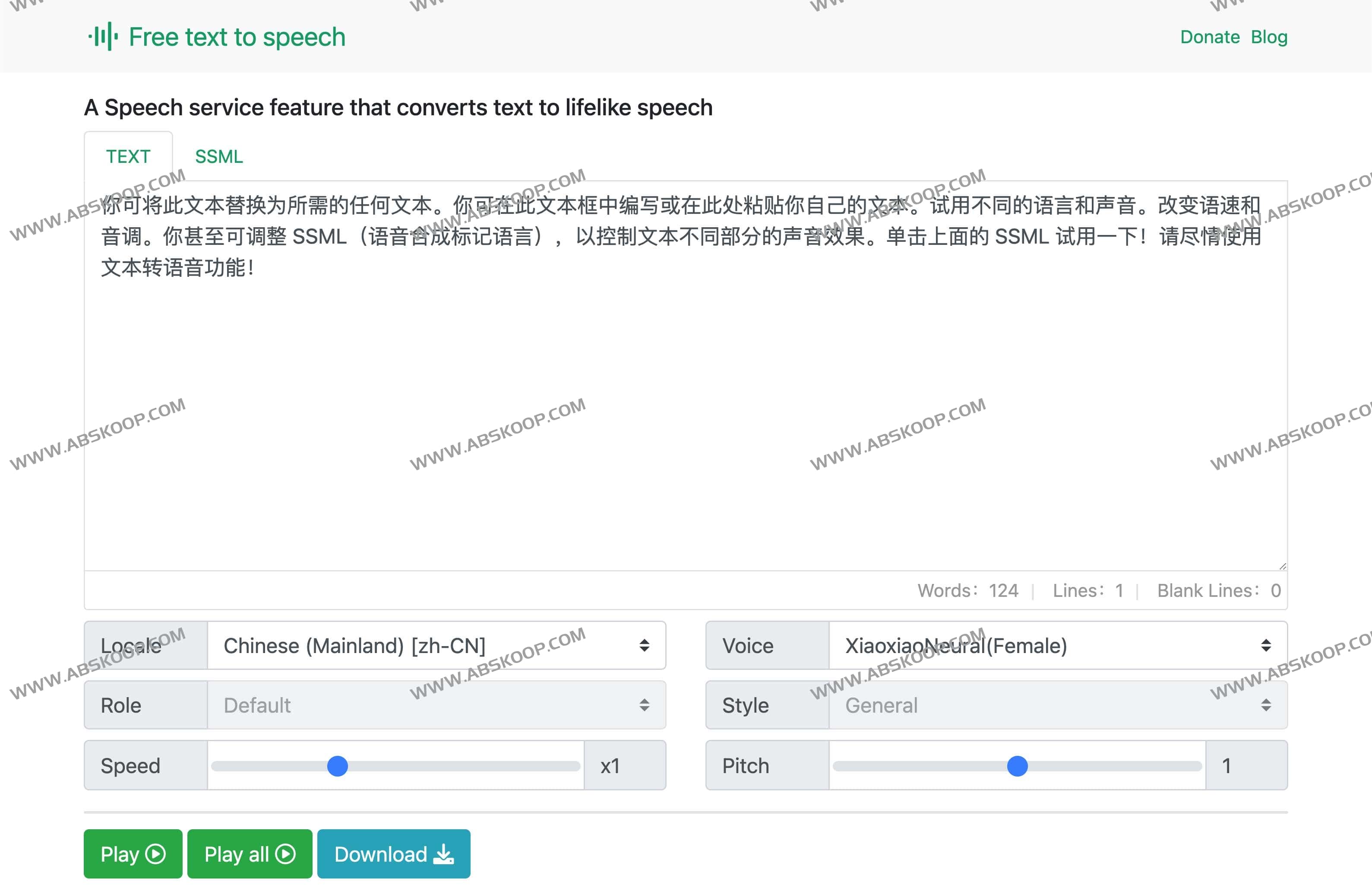Visit the Blog link
Viewport: 1372px width, 888px height.
coord(1269,36)
